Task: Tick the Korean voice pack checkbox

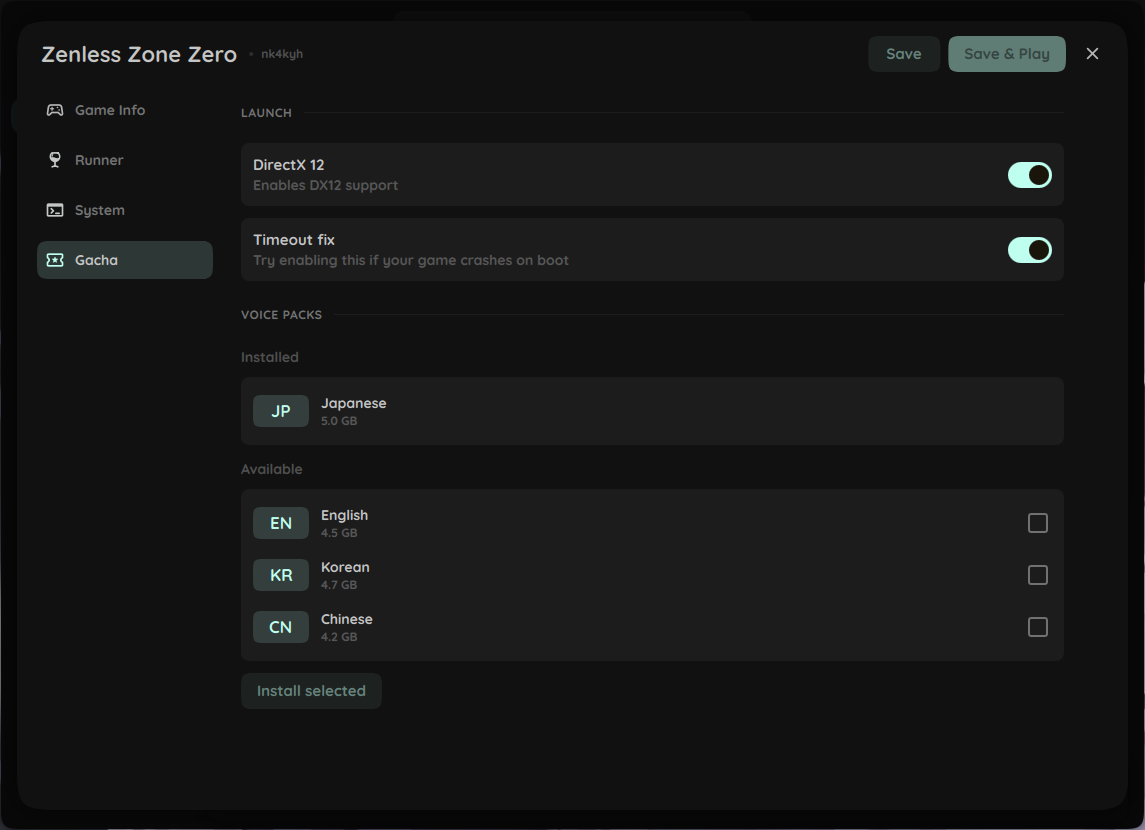Action: tap(1038, 575)
